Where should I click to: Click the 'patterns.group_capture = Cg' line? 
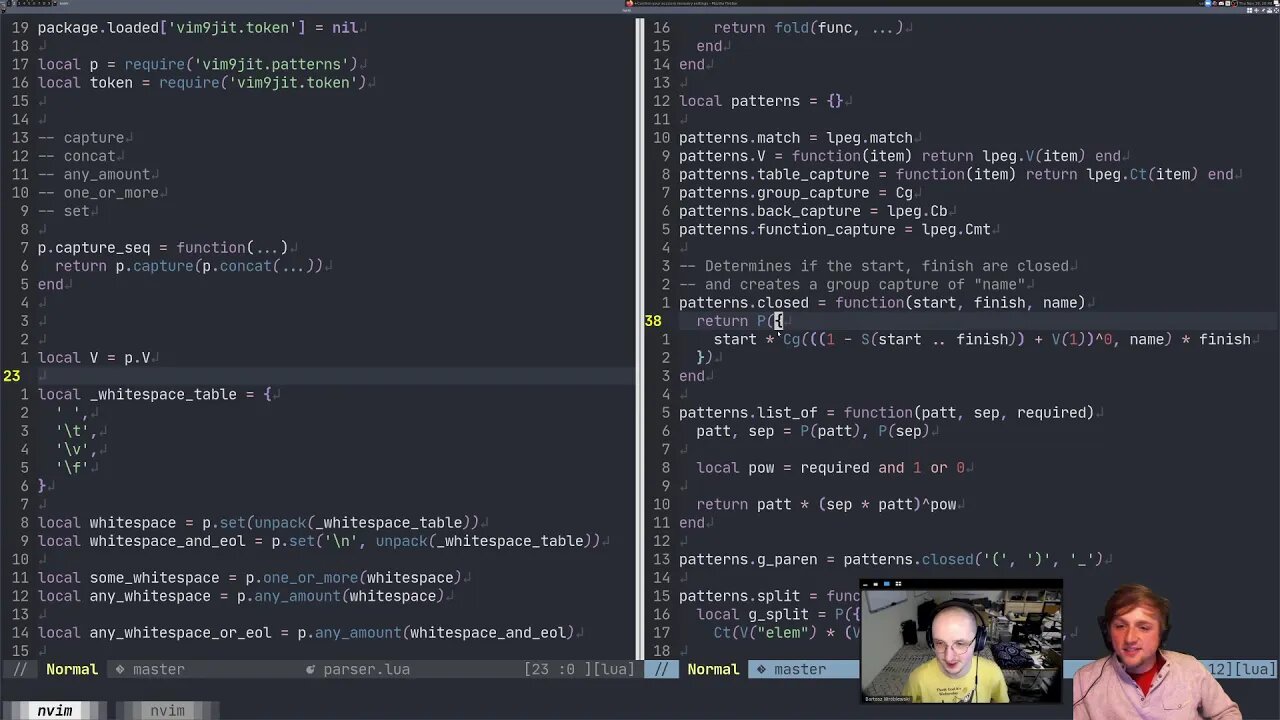pos(796,193)
